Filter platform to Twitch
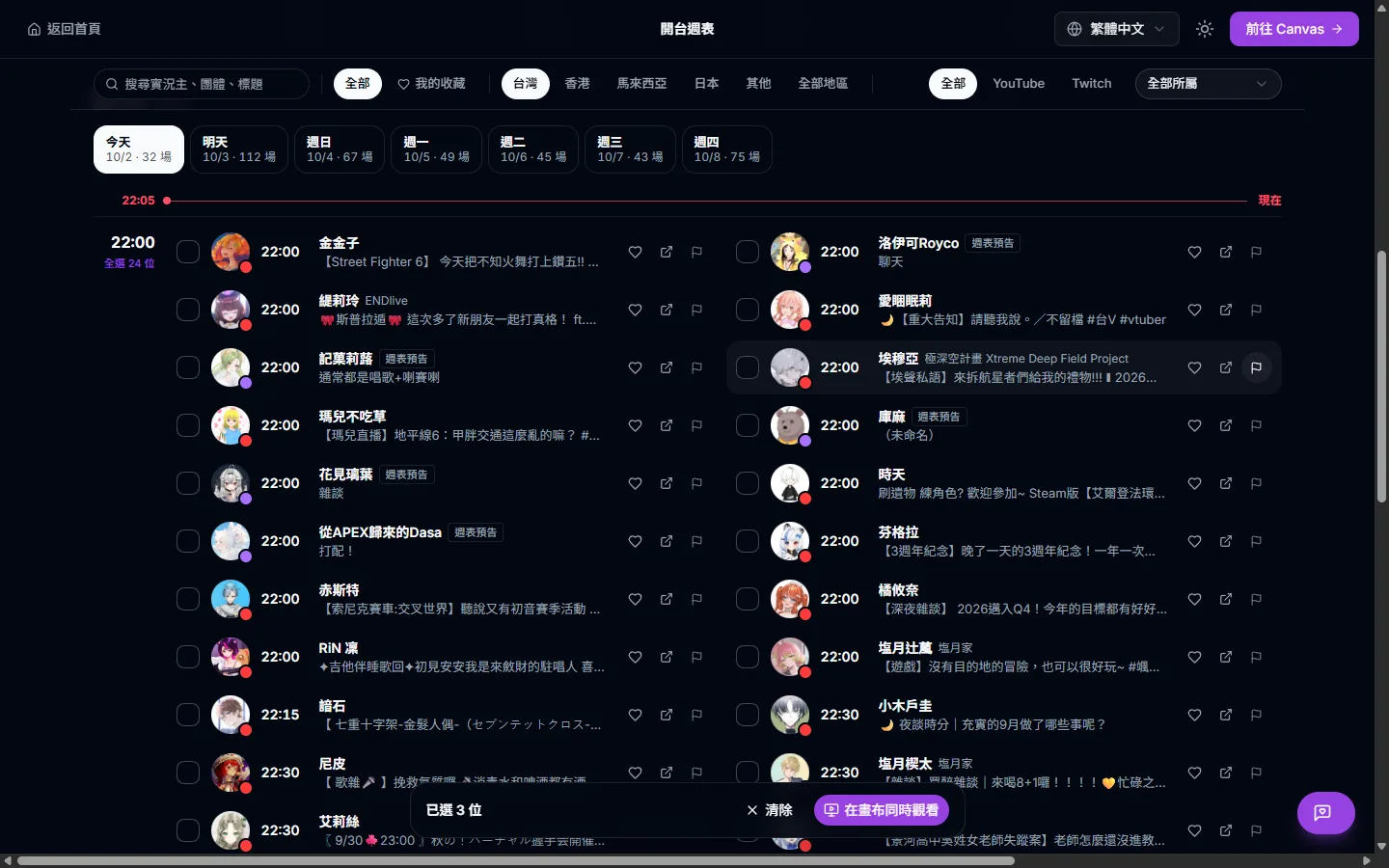Viewport: 1389px width, 868px height. click(x=1092, y=84)
